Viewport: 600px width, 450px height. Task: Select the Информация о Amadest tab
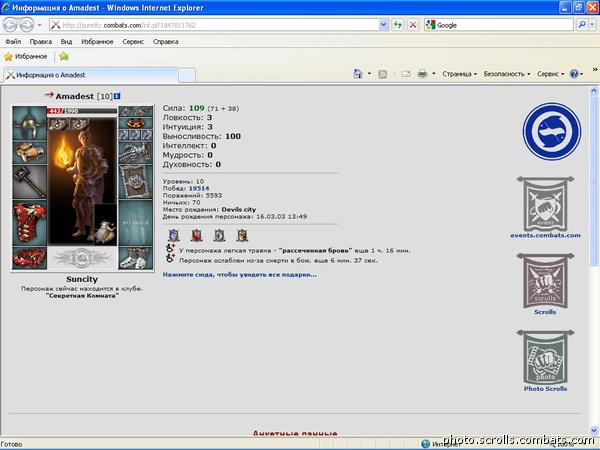point(91,75)
